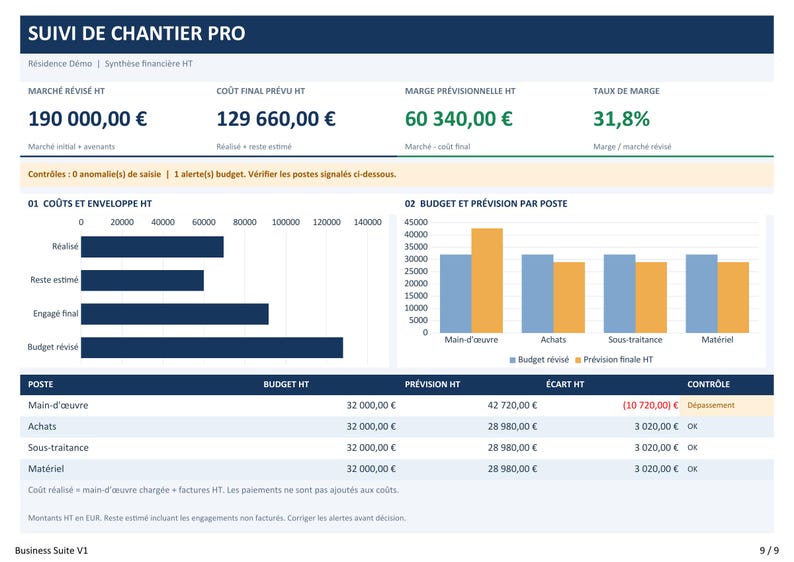Click the Contrôles alert banner text
The width and height of the screenshot is (794, 562).
[212, 174]
